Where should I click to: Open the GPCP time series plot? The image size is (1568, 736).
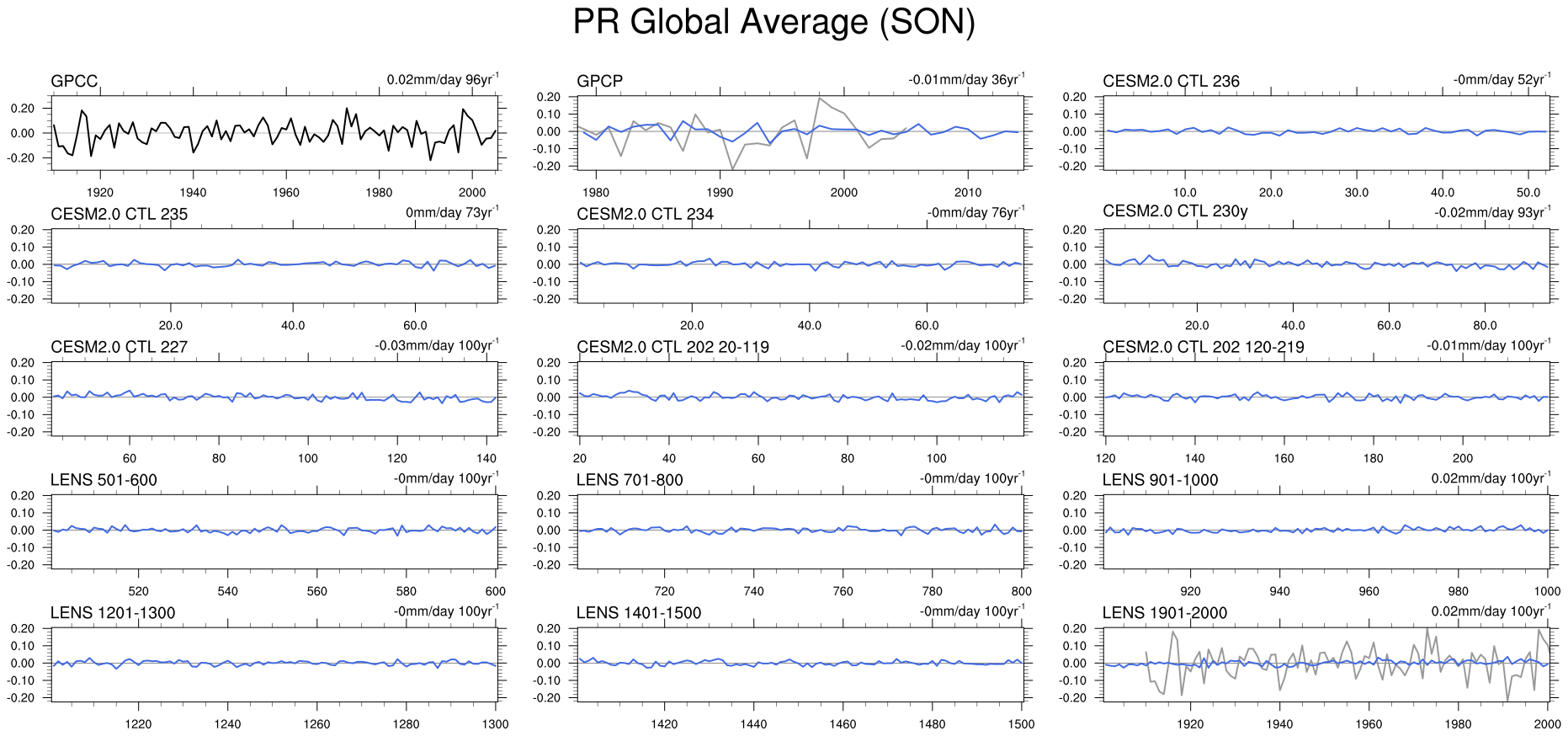coord(800,133)
